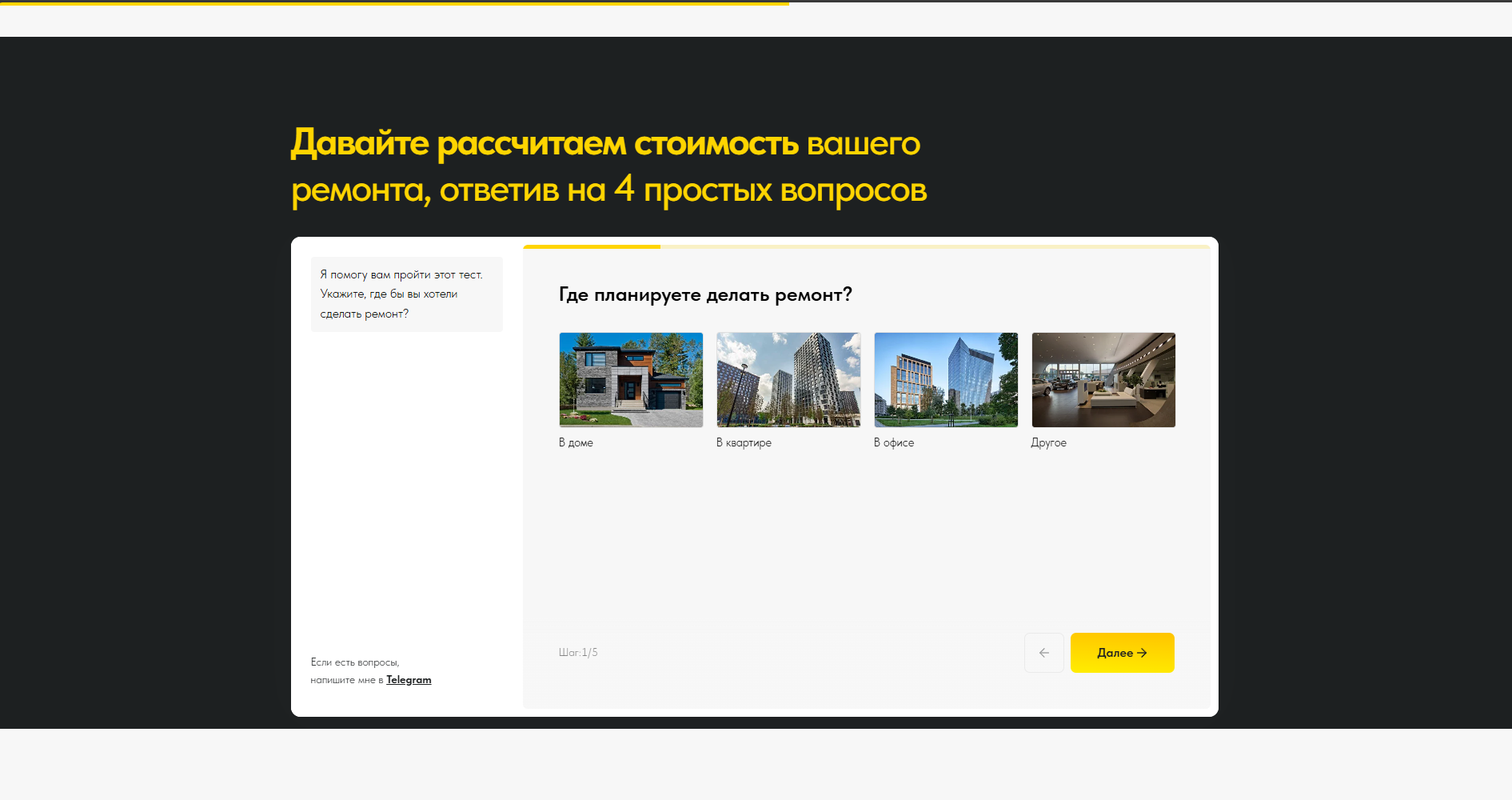Open the Telegram link
Viewport: 1512px width, 800px height.
click(x=409, y=680)
